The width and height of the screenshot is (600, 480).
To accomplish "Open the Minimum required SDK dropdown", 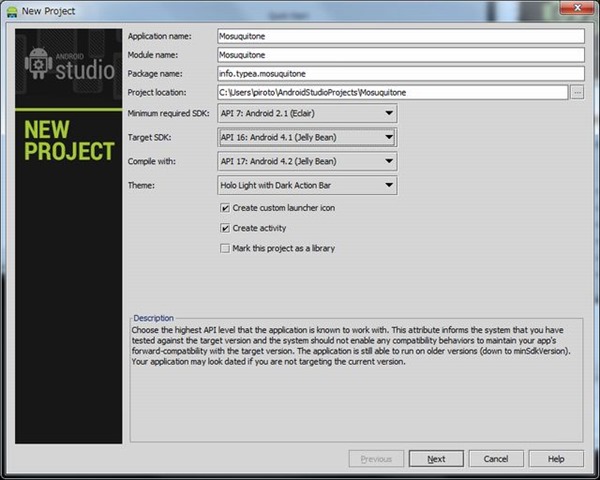I will [307, 114].
